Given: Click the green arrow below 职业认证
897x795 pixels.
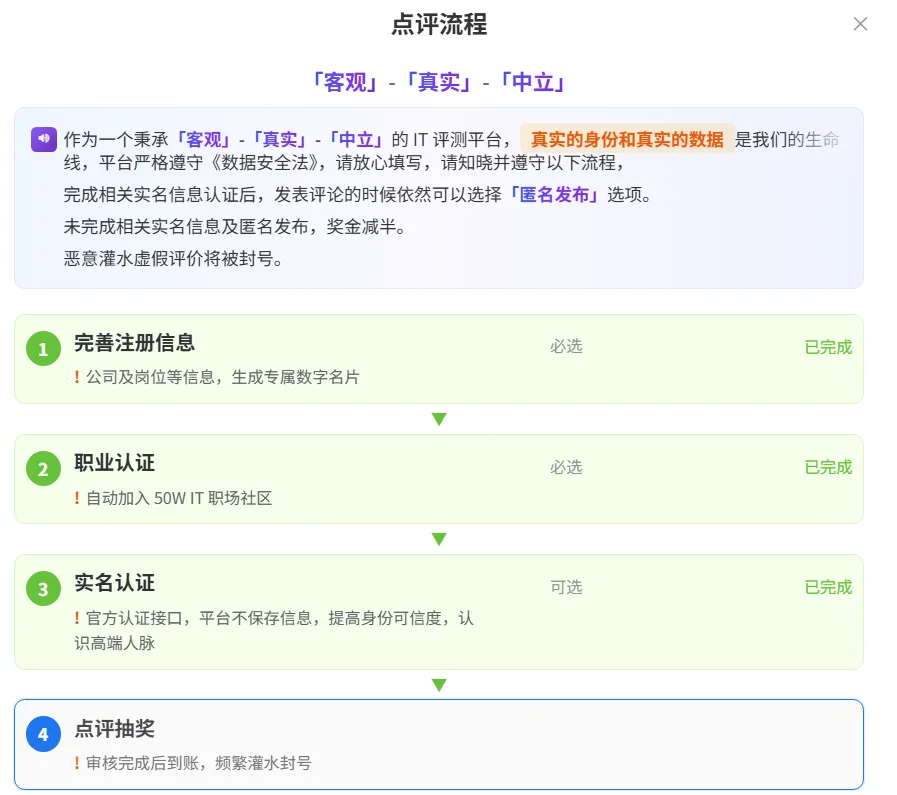Looking at the screenshot, I should point(439,539).
